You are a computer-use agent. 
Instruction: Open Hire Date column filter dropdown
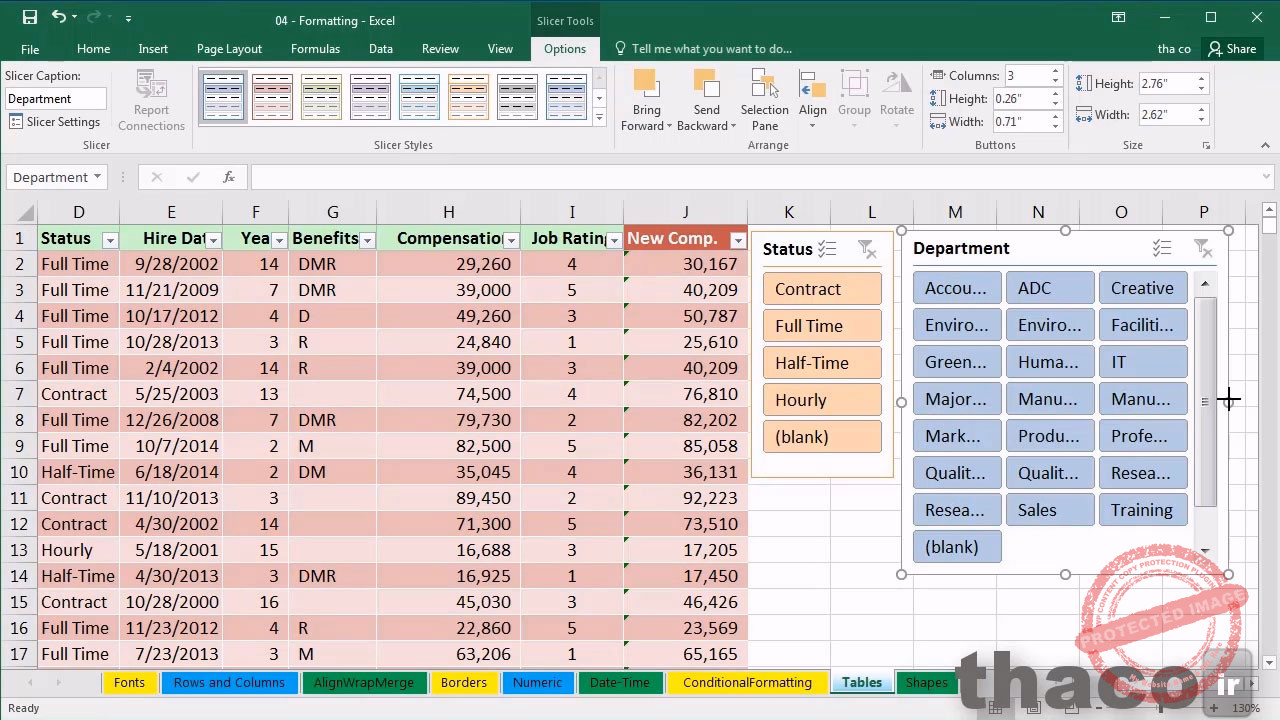pyautogui.click(x=213, y=240)
